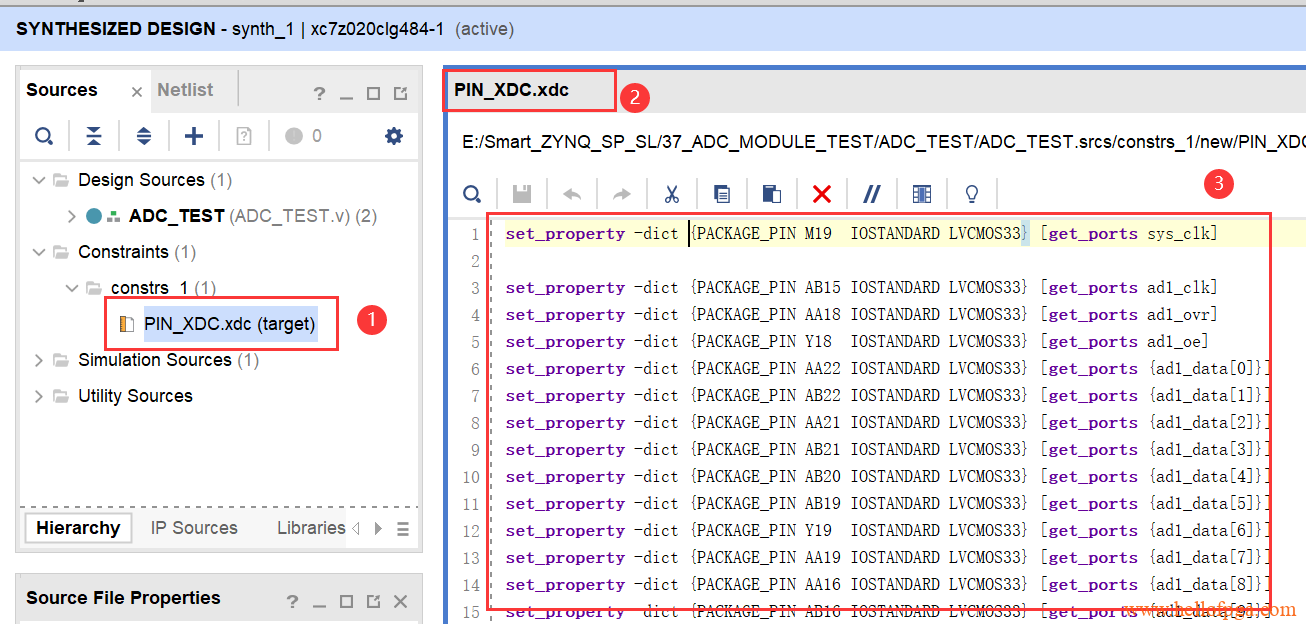Screen dimensions: 1306x624
Task: Click the cut scissors icon in editor
Action: [671, 194]
